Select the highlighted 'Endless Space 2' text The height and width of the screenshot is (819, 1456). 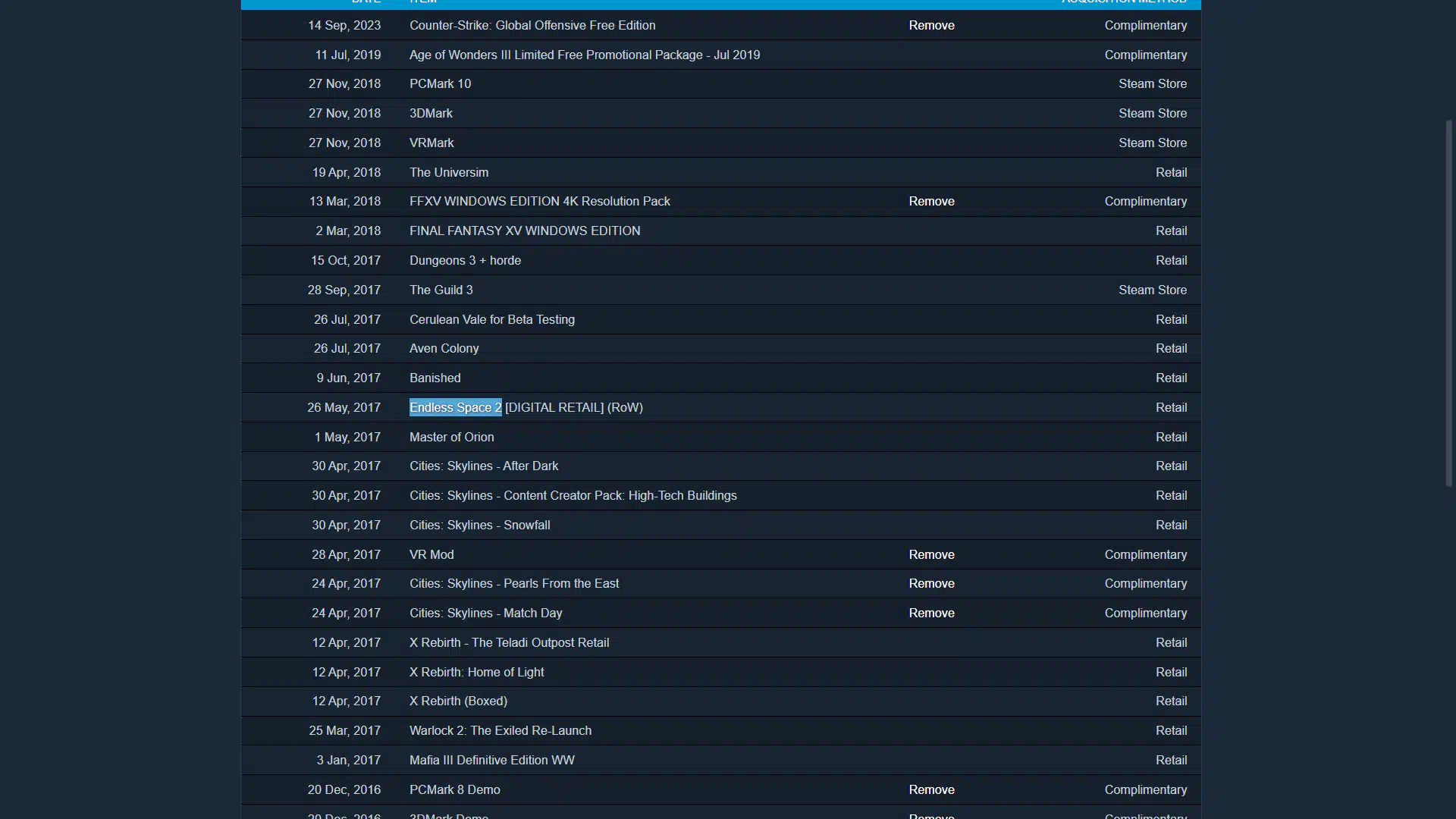click(x=455, y=407)
